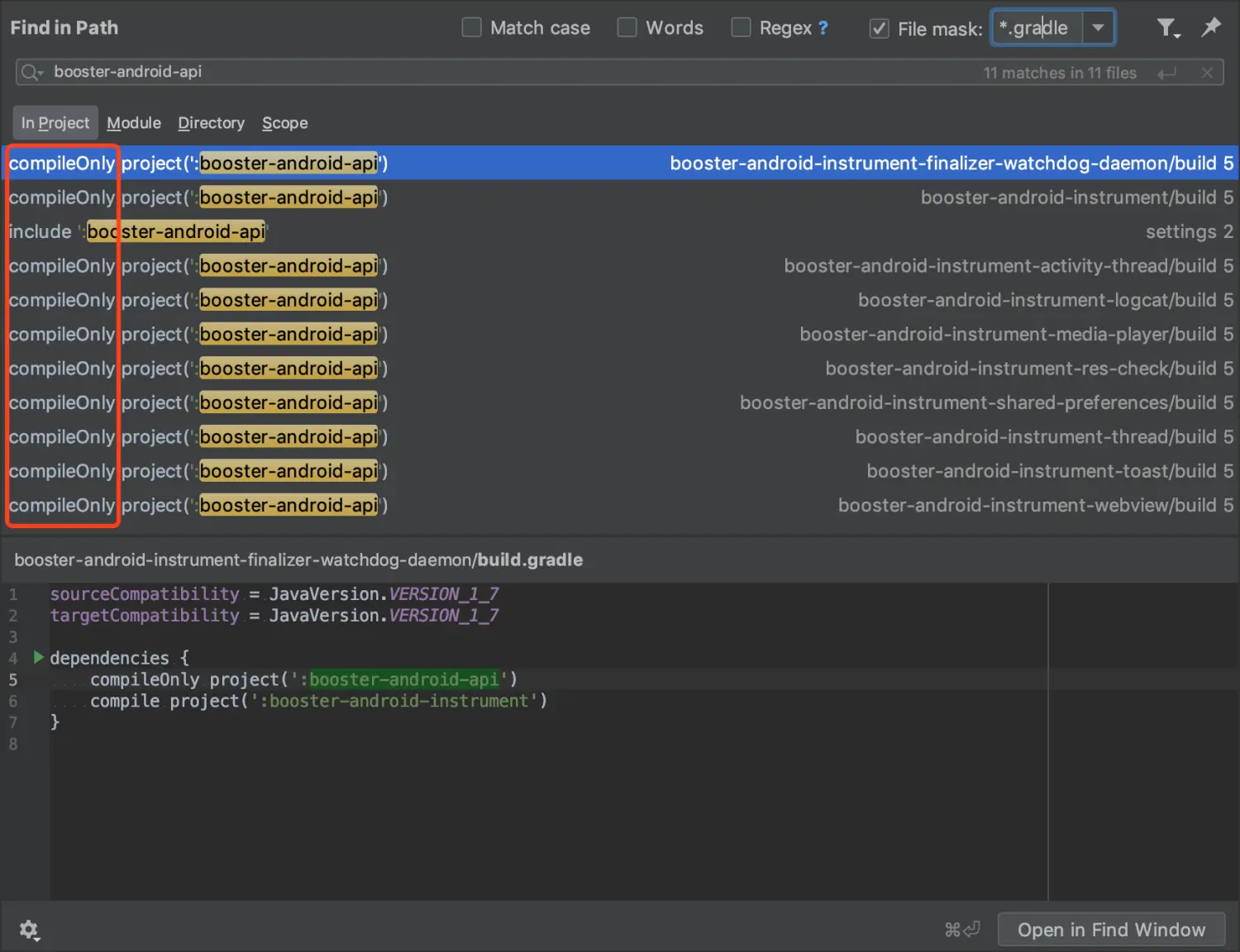Open the settings gear at bottom left
The image size is (1240, 952).
[x=29, y=931]
